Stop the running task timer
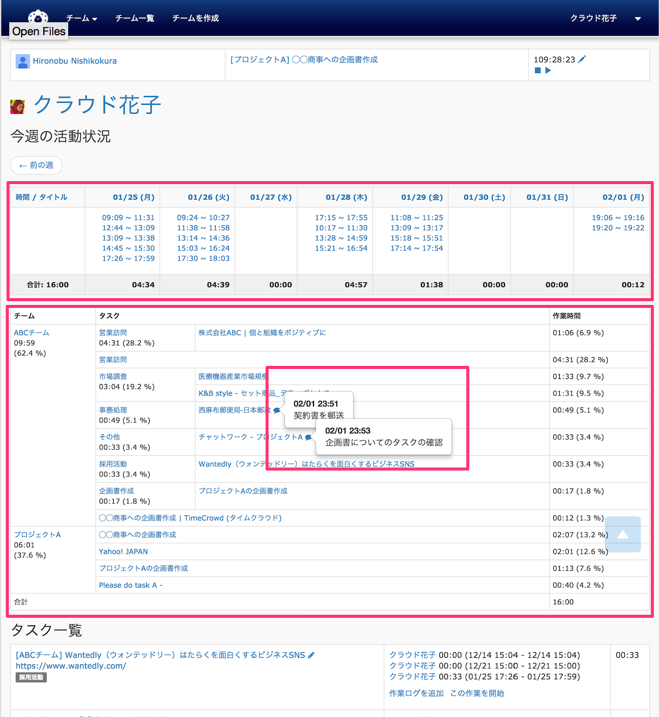This screenshot has height=717, width=660. 537,72
